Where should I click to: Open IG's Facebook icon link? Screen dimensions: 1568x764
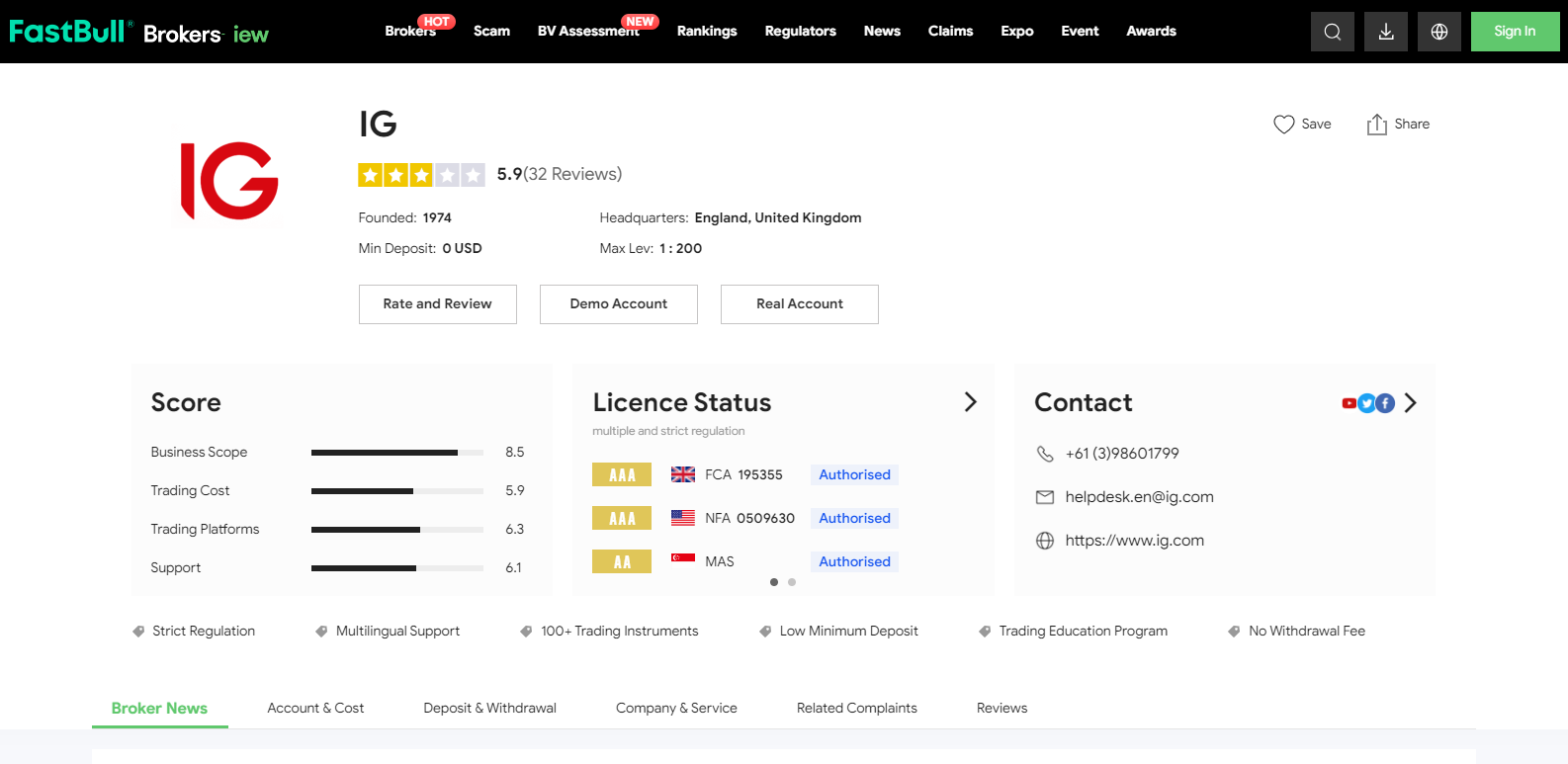point(1385,403)
